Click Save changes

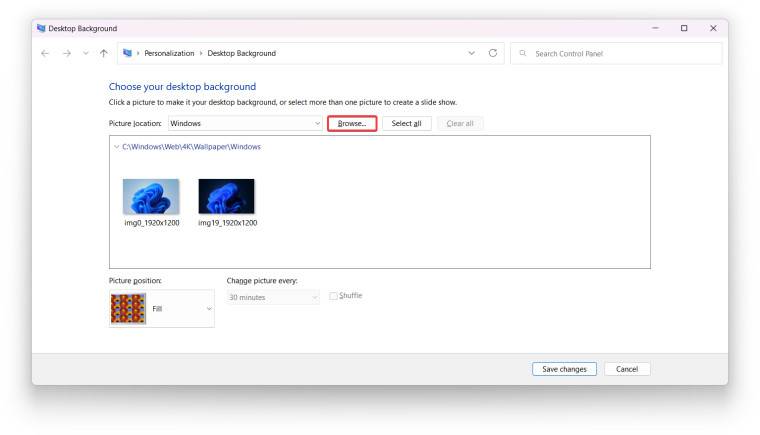click(x=564, y=369)
